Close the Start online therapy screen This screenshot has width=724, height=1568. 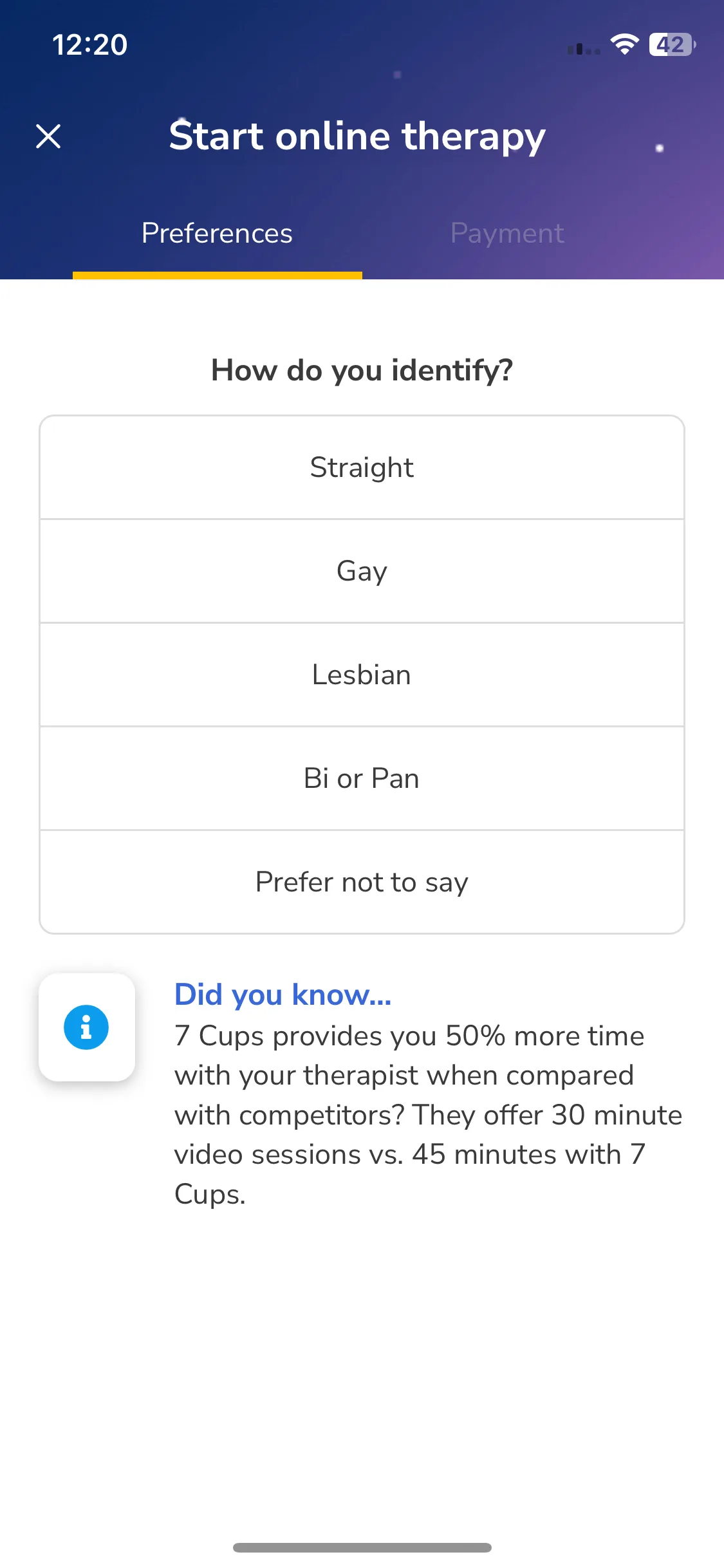tap(48, 136)
